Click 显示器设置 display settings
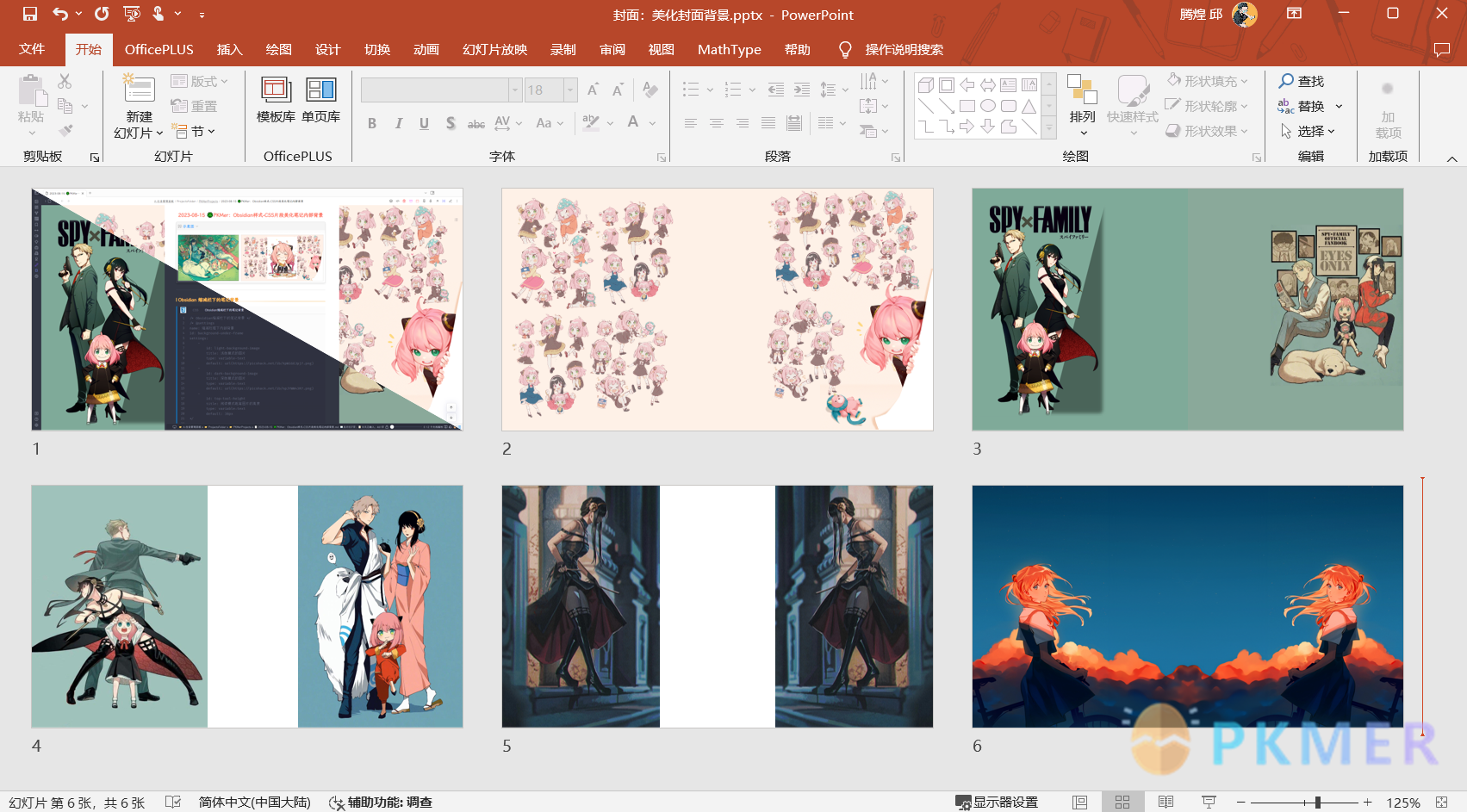1467x812 pixels. point(997,802)
